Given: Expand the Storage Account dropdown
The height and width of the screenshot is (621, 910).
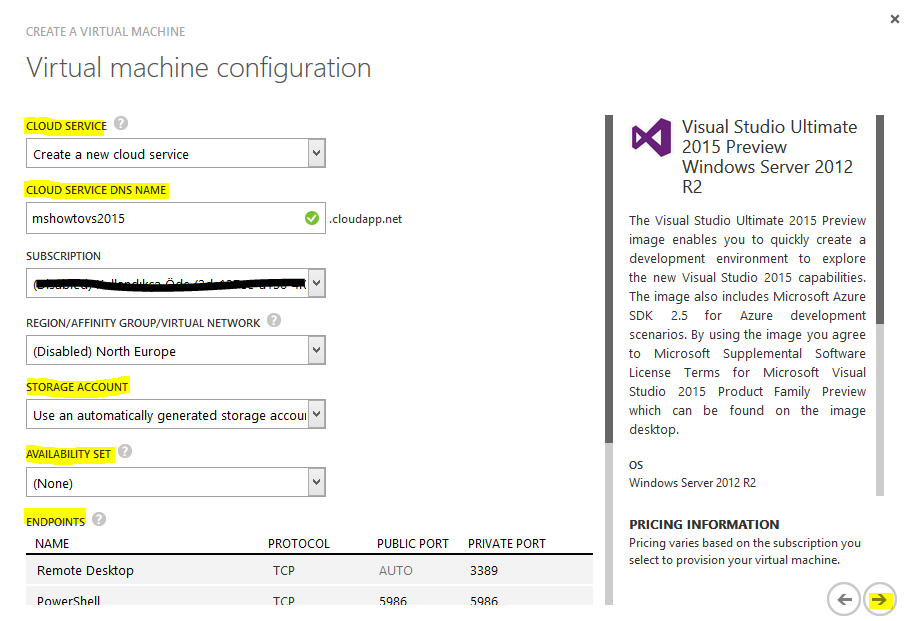Looking at the screenshot, I should [x=176, y=415].
